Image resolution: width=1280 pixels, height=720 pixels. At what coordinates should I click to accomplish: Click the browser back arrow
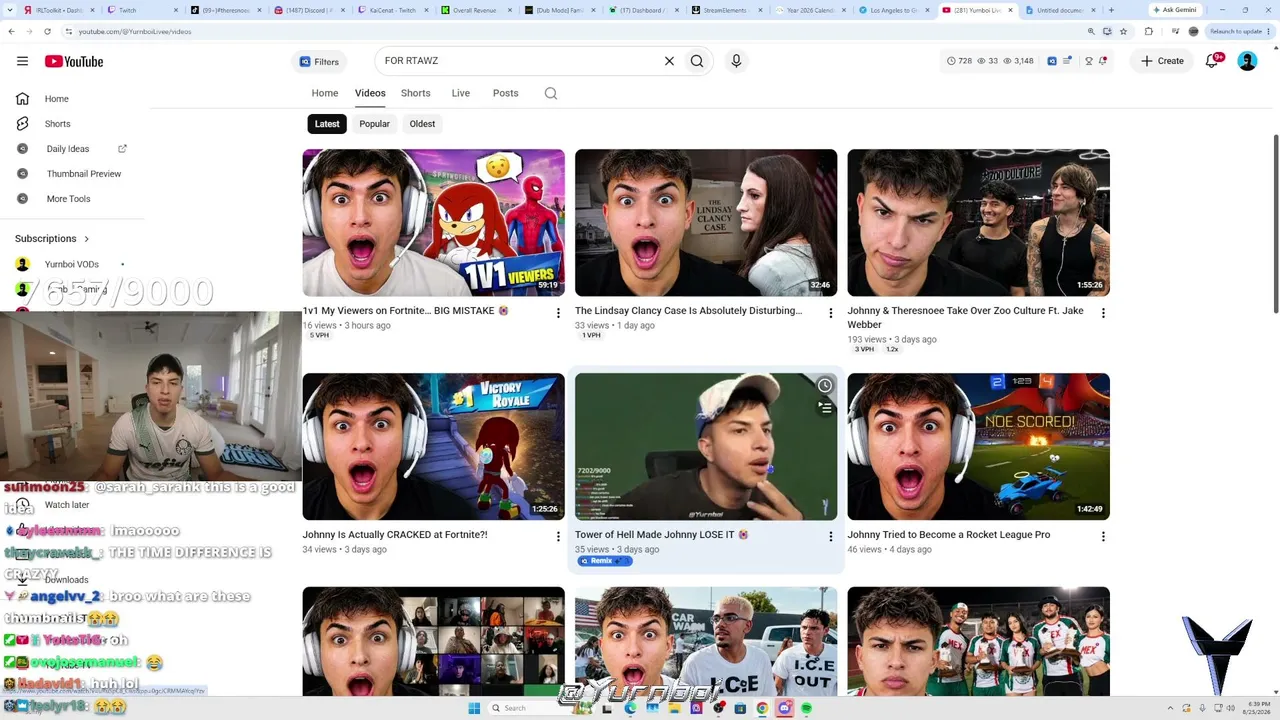[11, 31]
